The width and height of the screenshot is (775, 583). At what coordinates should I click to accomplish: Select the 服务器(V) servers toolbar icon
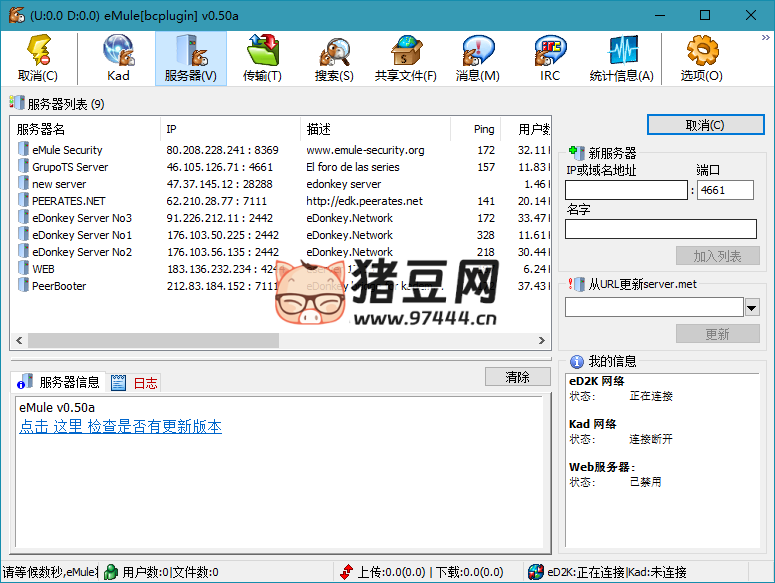click(191, 50)
